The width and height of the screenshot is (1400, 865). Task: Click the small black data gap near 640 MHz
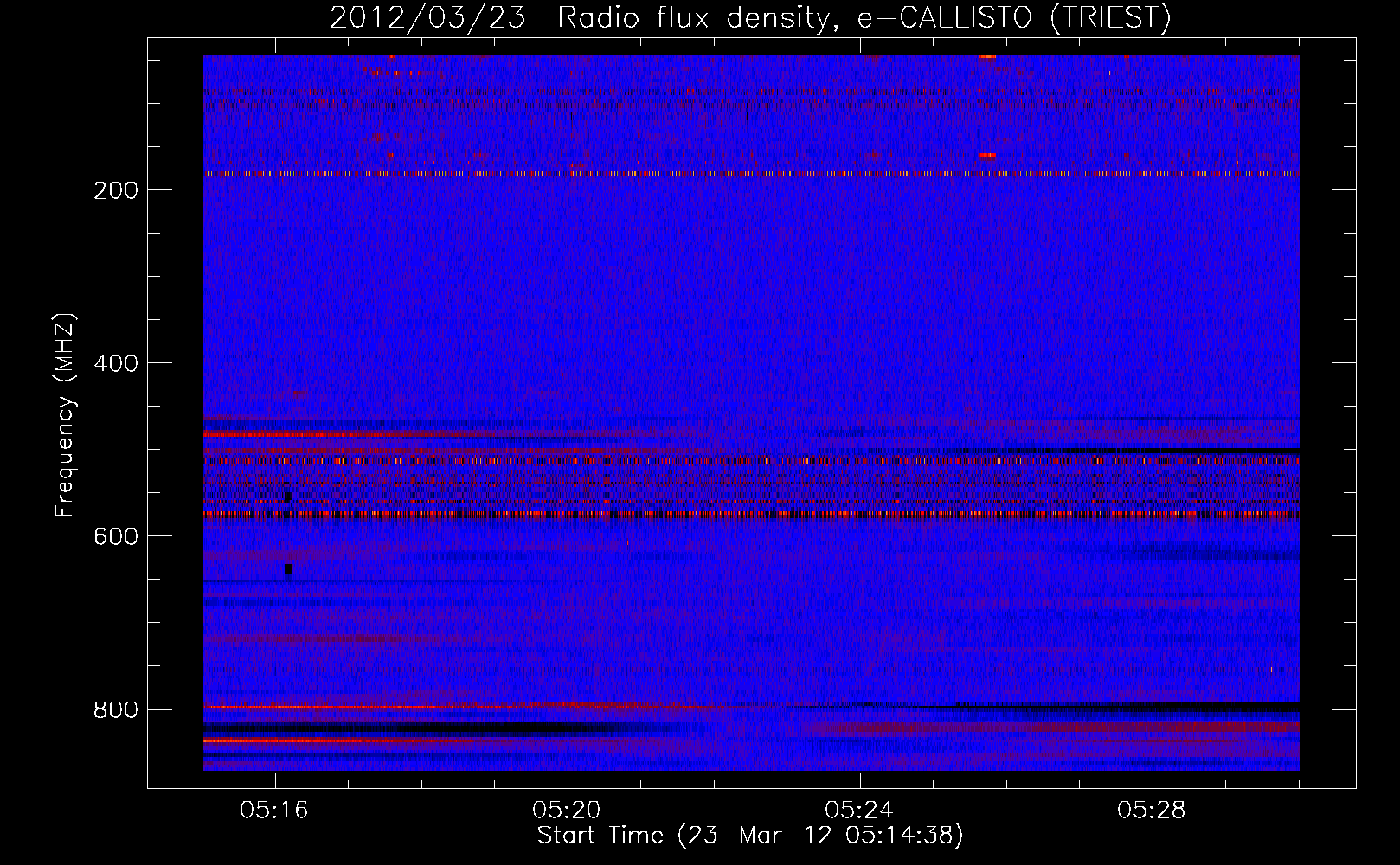tap(288, 569)
